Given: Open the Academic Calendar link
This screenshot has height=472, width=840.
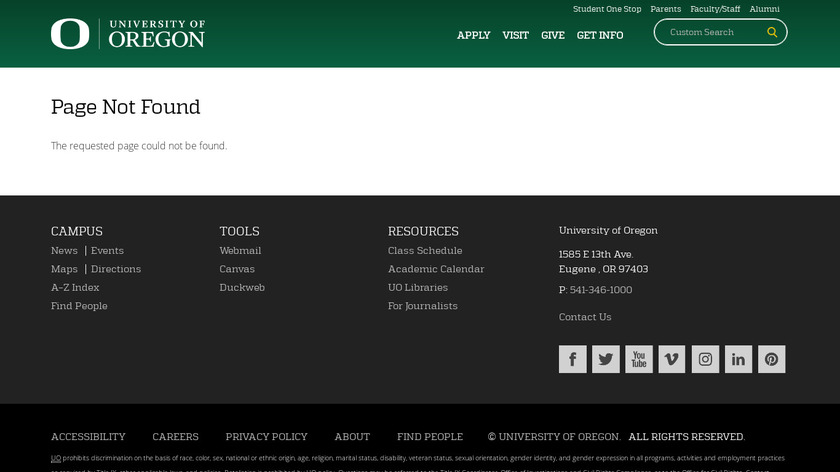Looking at the screenshot, I should coord(436,269).
